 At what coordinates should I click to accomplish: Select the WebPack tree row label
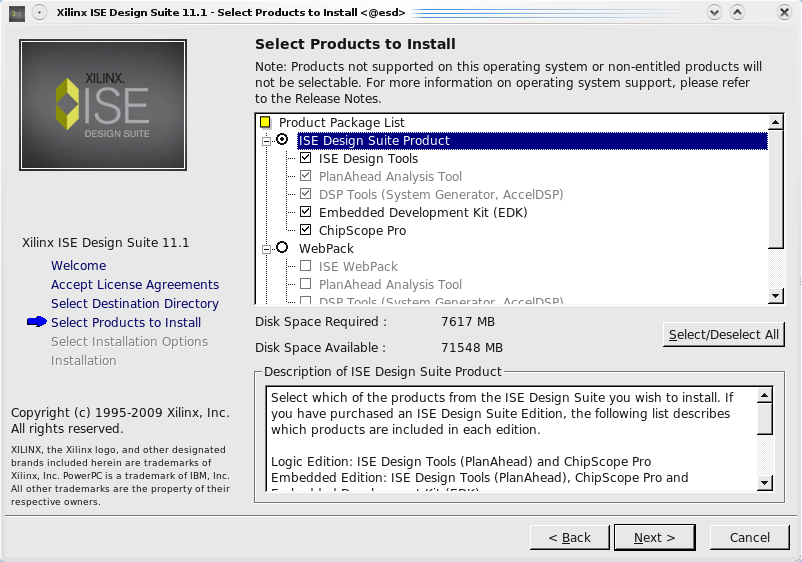[x=326, y=249]
